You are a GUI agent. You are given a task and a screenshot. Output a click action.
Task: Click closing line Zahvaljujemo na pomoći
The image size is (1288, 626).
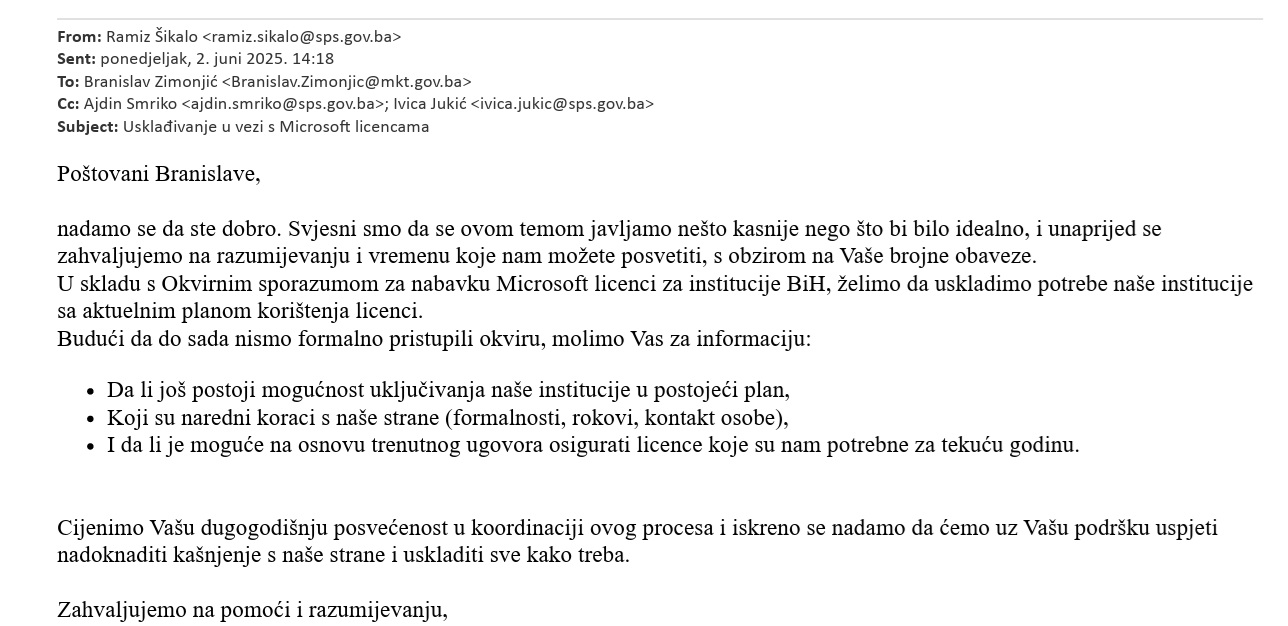[252, 610]
